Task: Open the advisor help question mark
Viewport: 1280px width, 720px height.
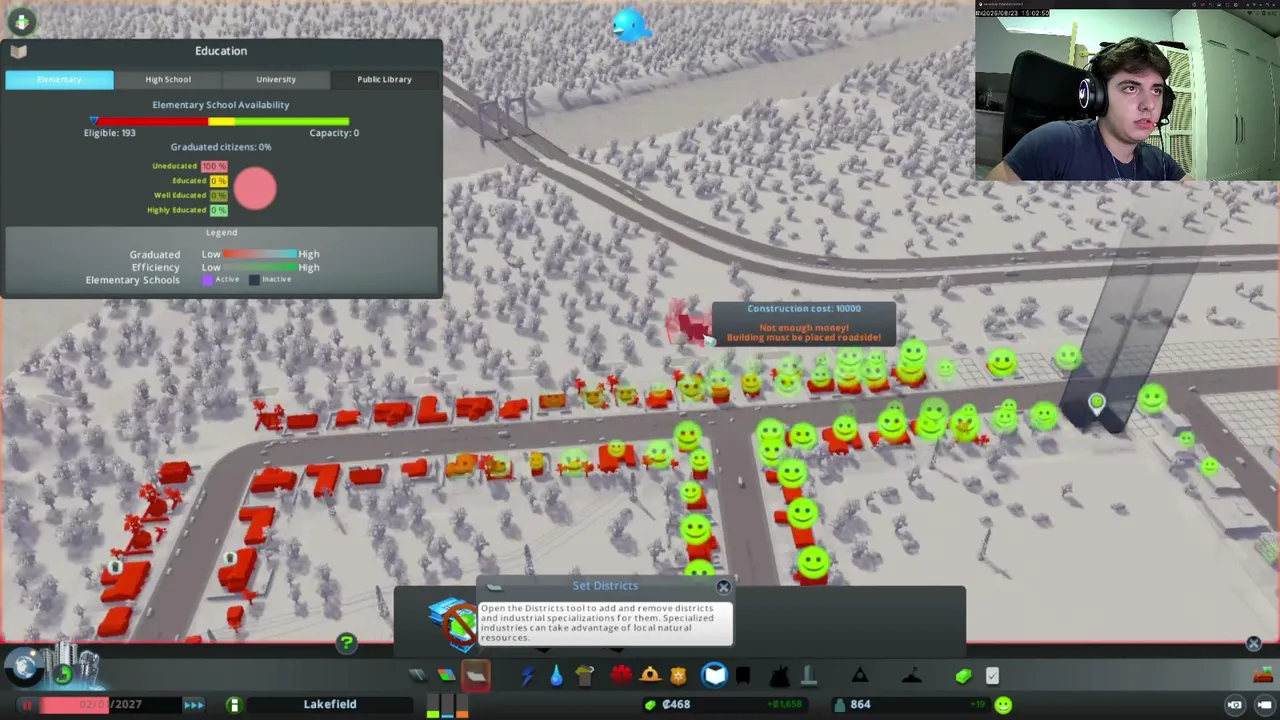Action: pyautogui.click(x=346, y=643)
